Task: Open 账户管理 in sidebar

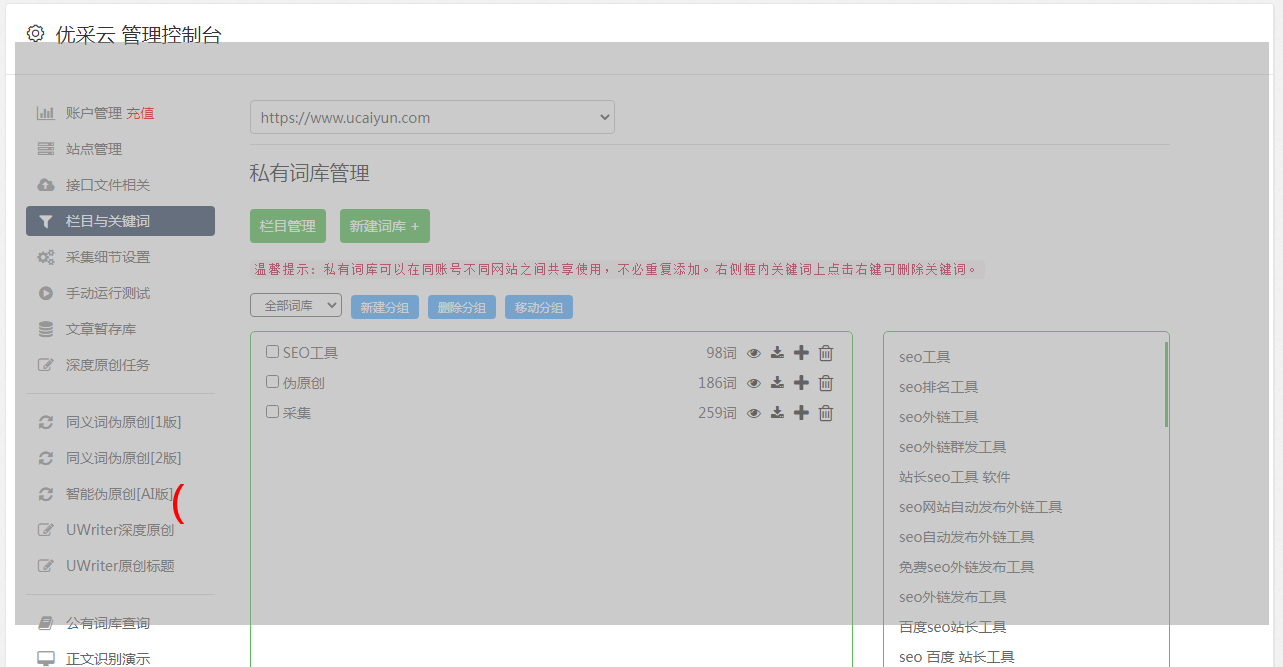Action: pyautogui.click(x=94, y=113)
